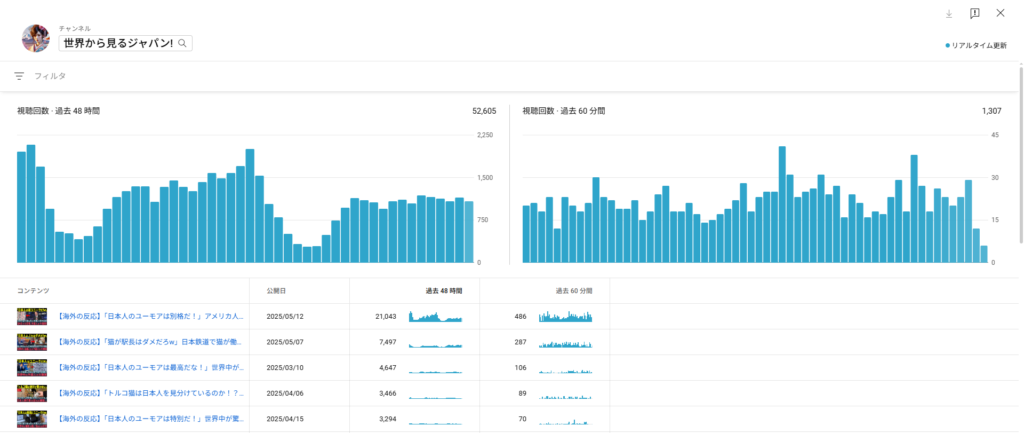Close the analytics view with X
Screen dimensions: 1024x433
coord(1000,14)
